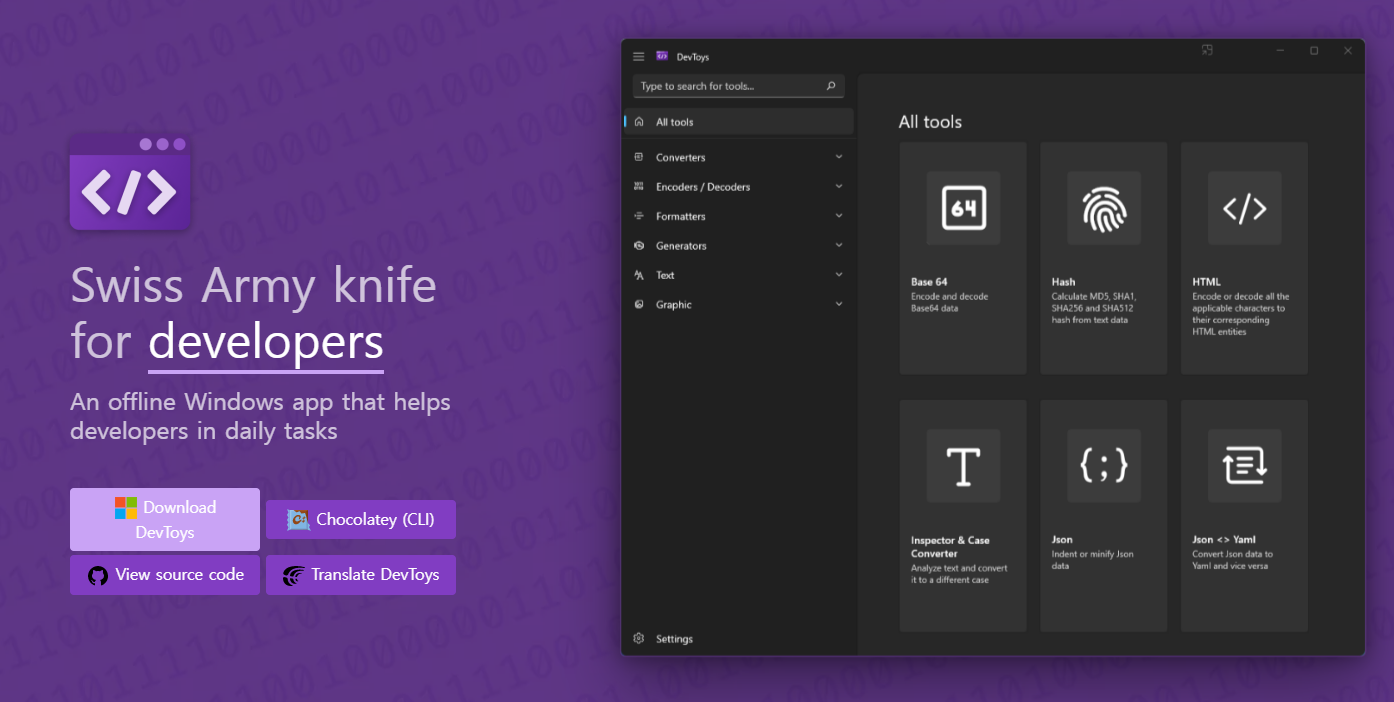Click the compact overlay icon in title bar
The height and width of the screenshot is (702, 1394).
pyautogui.click(x=1207, y=50)
